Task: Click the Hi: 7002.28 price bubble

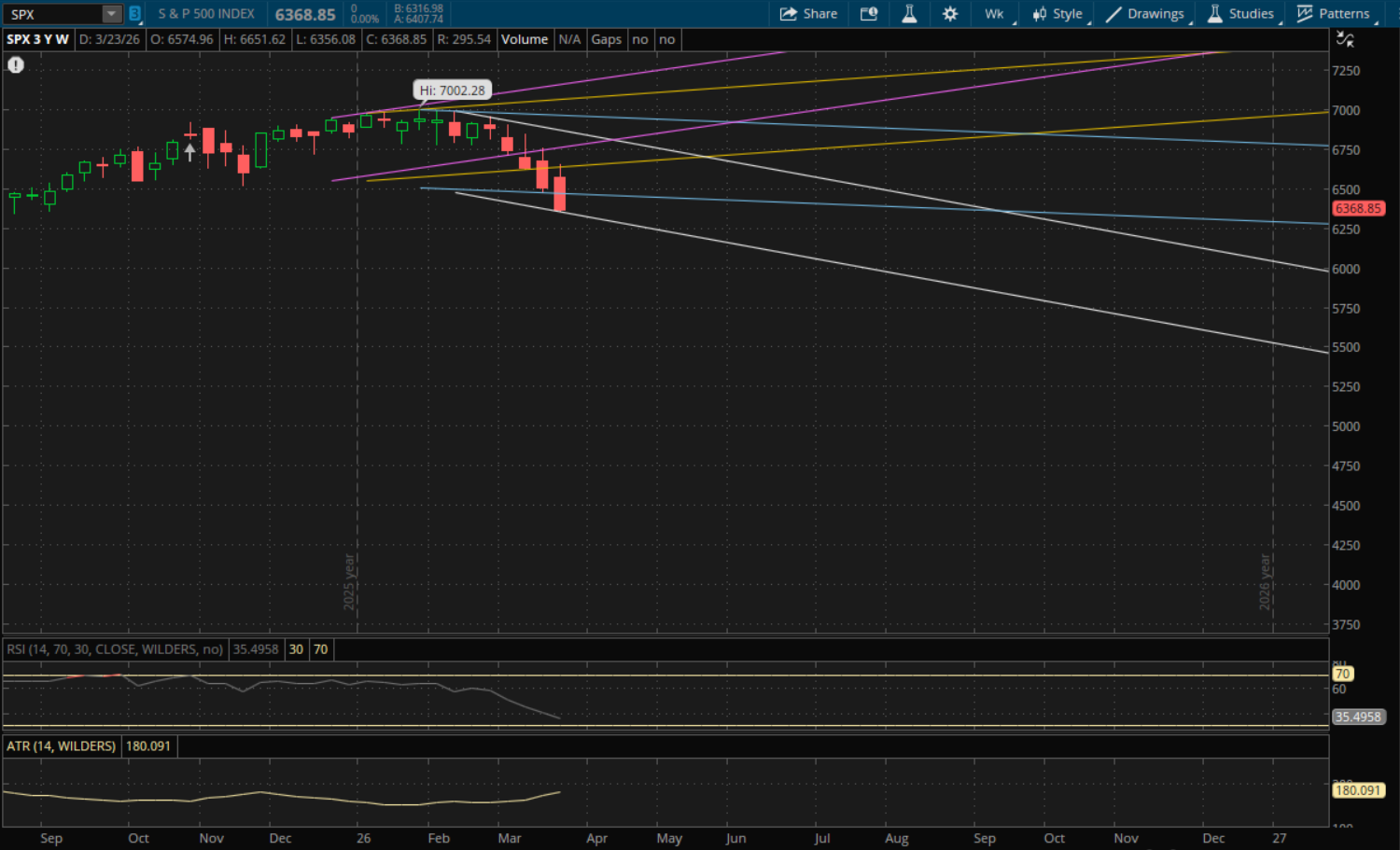Action: (452, 91)
